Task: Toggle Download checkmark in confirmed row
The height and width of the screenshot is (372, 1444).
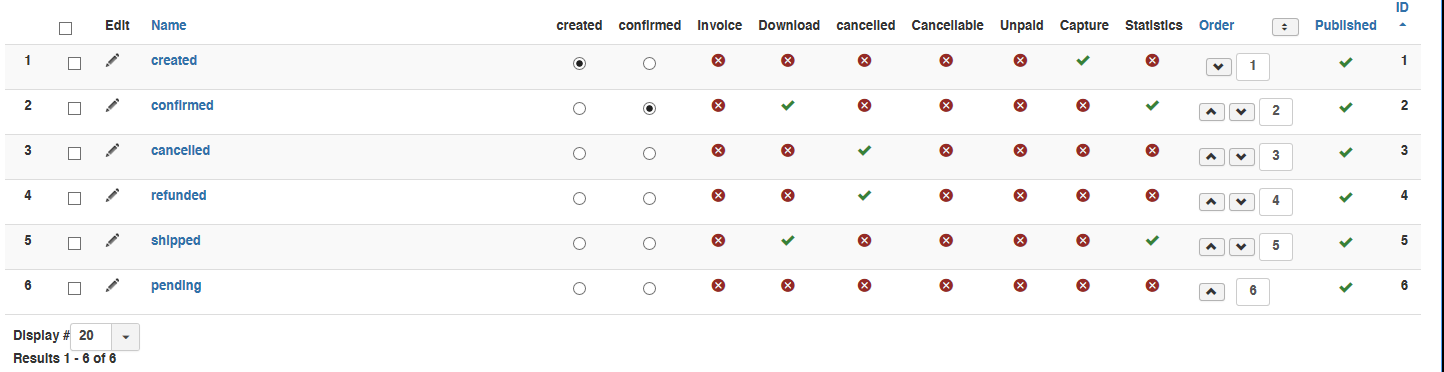Action: pyautogui.click(x=788, y=106)
